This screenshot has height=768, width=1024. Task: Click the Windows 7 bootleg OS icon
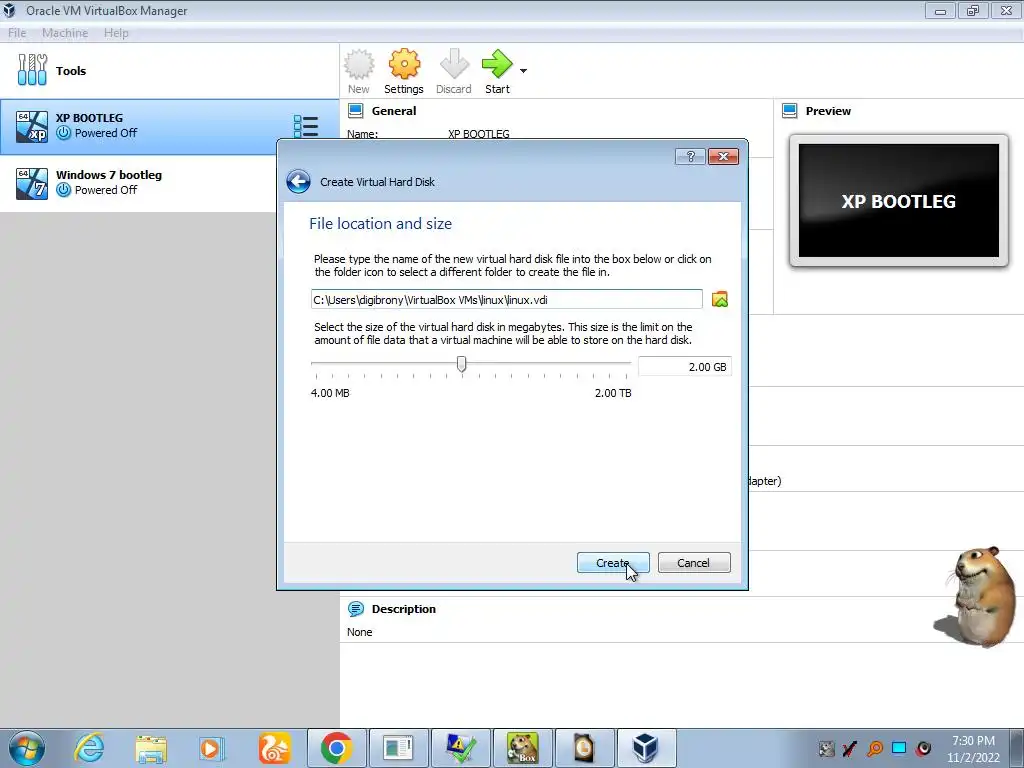pos(32,184)
